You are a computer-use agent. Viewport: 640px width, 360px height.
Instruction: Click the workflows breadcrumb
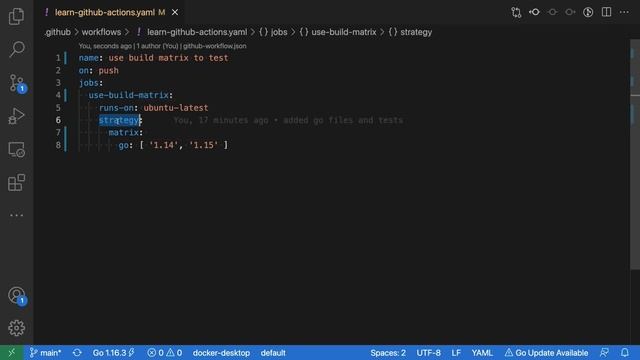[101, 32]
